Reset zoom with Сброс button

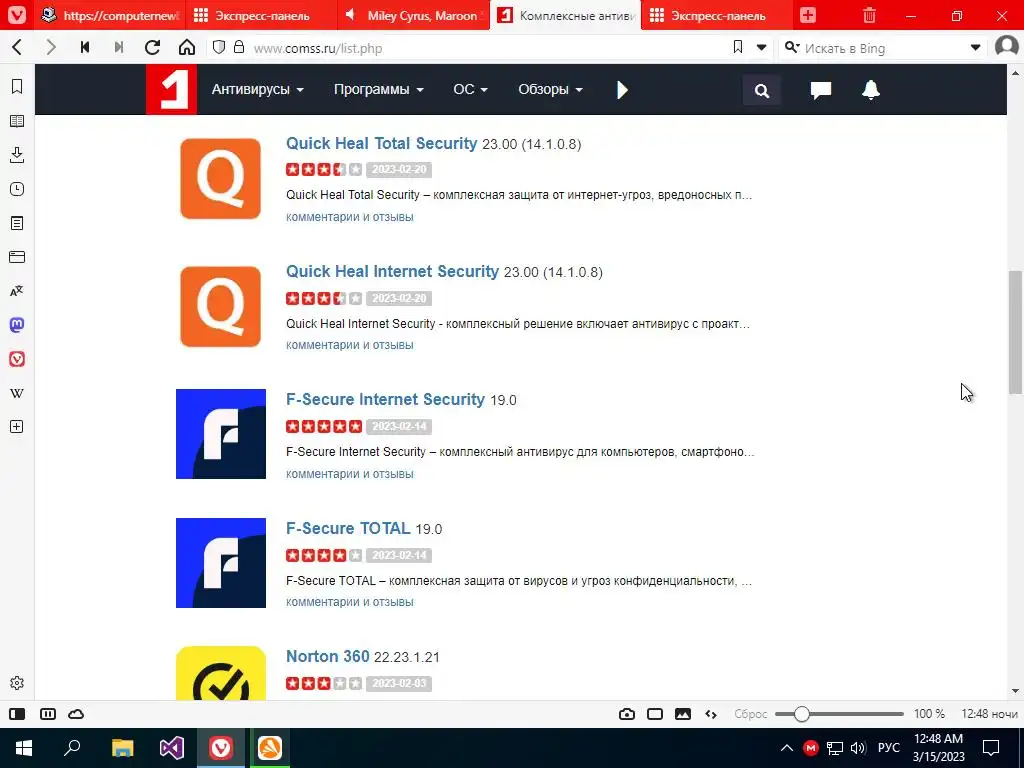point(750,714)
